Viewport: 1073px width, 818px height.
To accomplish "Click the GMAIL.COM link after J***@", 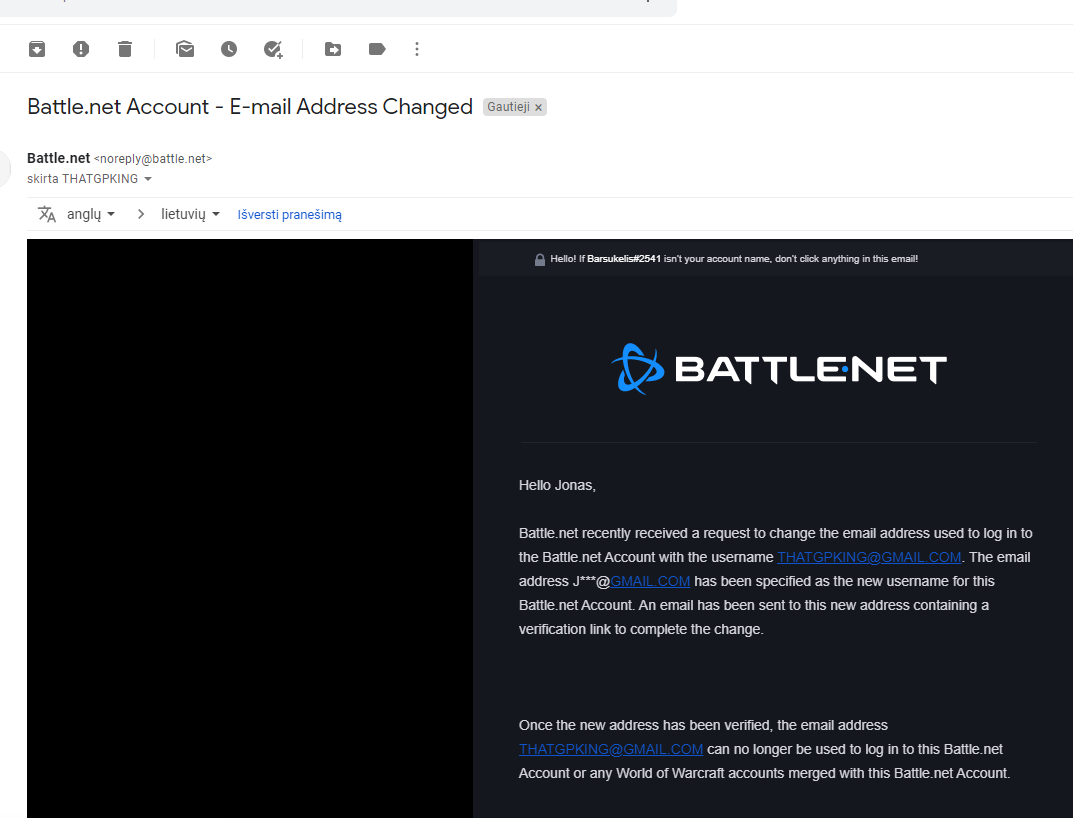I will click(650, 581).
